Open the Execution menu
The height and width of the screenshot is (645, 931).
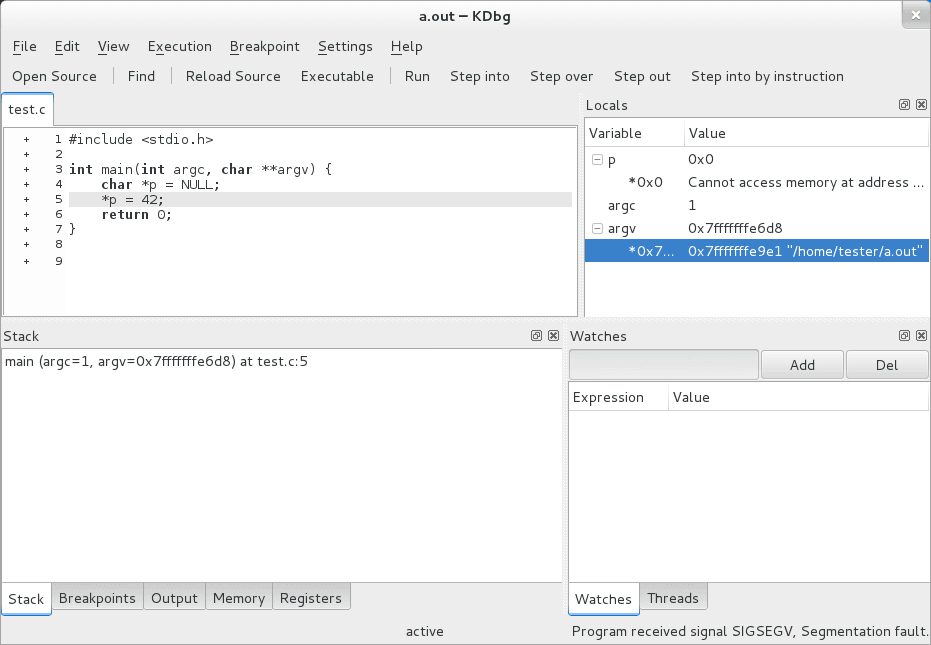point(180,46)
